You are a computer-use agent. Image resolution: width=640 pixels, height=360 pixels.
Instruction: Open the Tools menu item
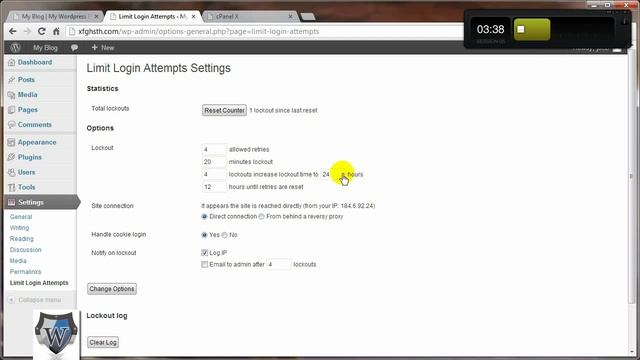[27, 187]
